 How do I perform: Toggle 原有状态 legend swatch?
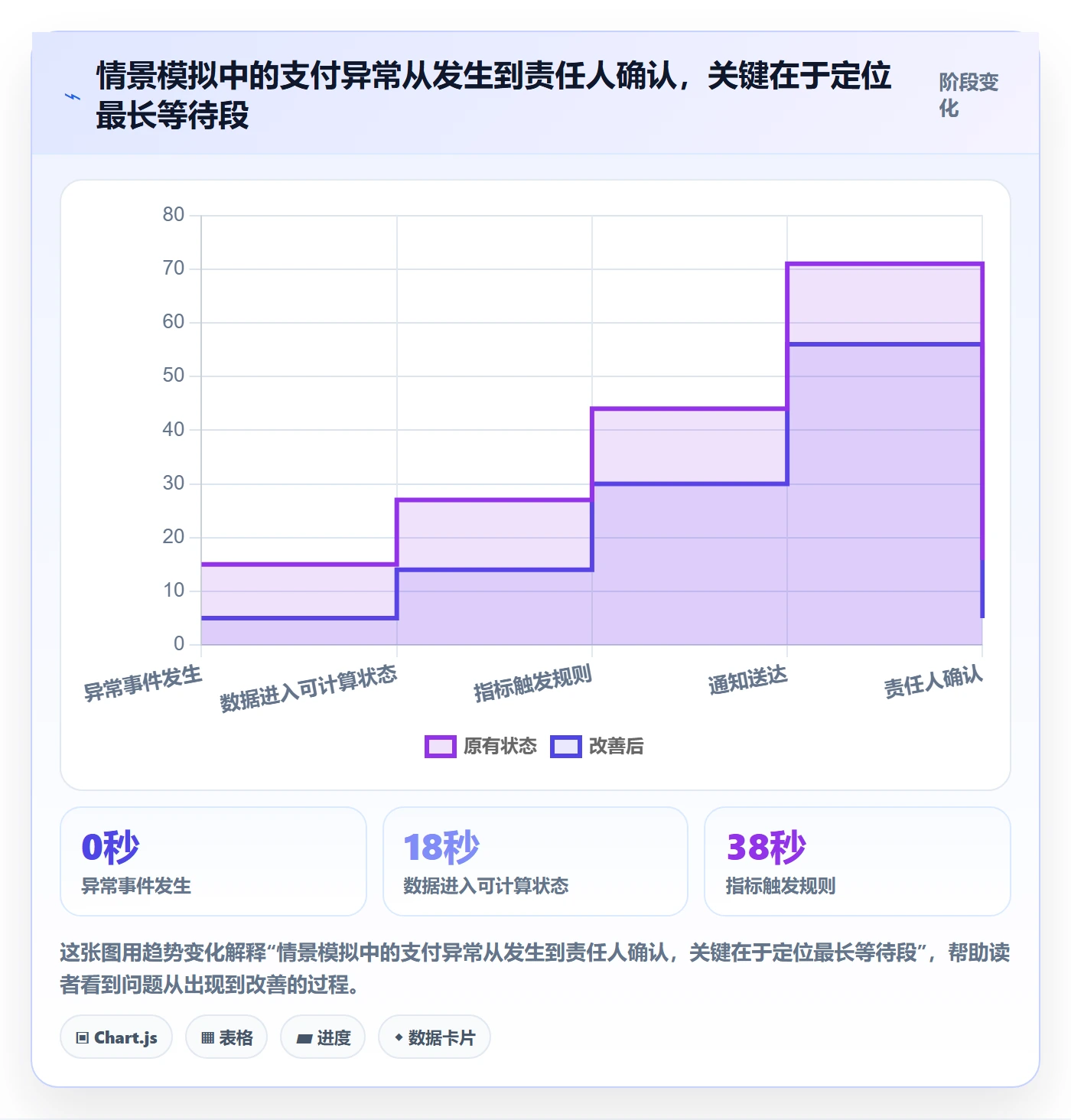click(x=441, y=747)
